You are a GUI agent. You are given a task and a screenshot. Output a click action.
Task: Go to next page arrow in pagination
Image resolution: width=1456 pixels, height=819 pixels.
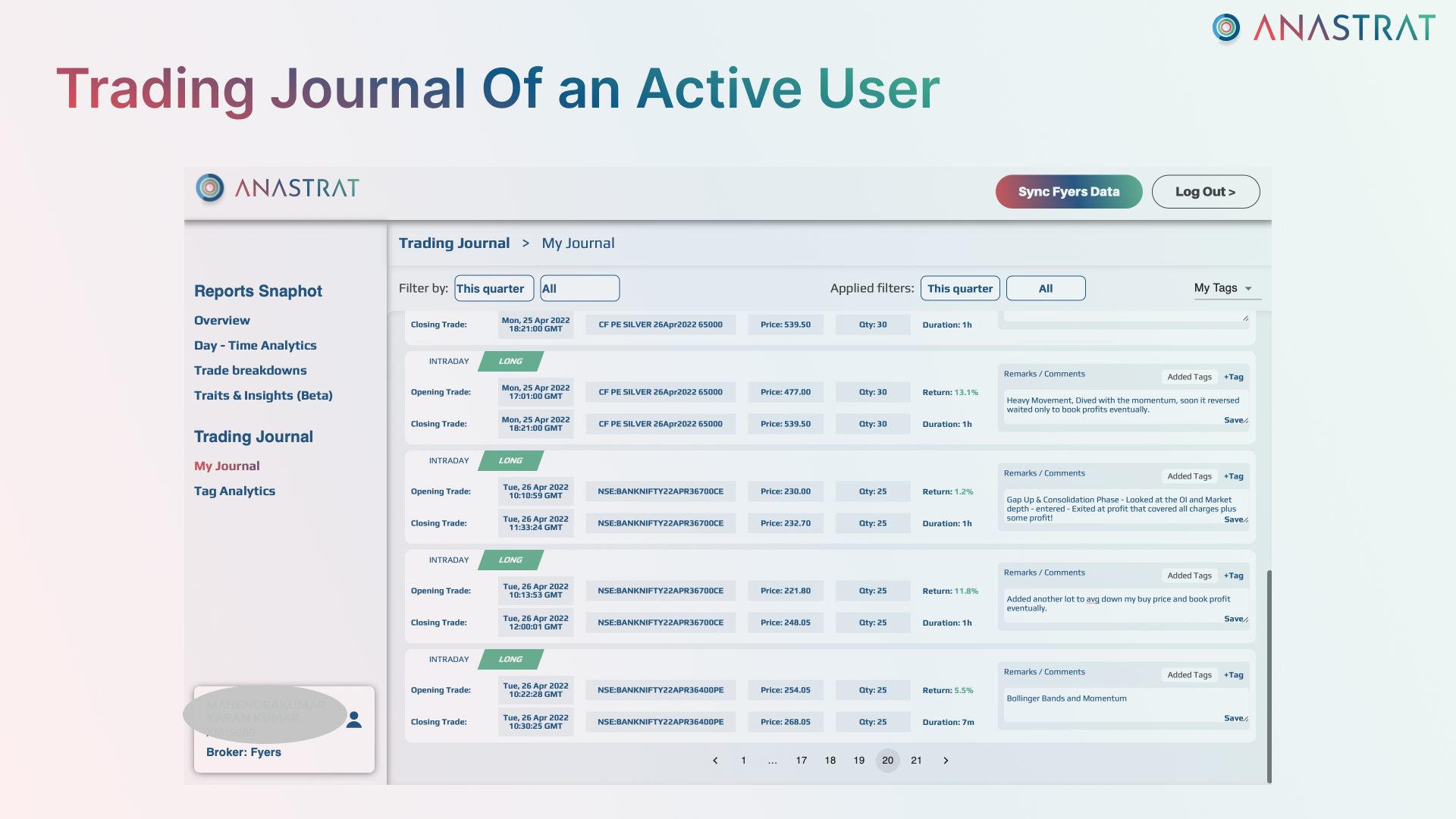[x=946, y=761]
